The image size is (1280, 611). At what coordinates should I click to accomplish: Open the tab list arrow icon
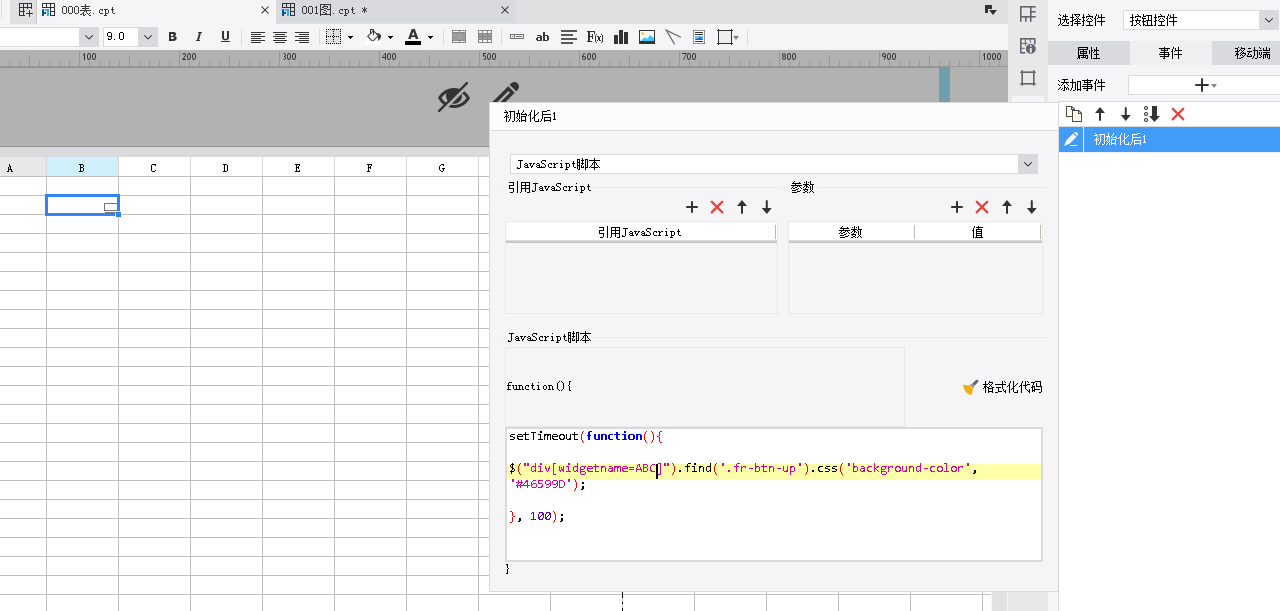pyautogui.click(x=990, y=10)
